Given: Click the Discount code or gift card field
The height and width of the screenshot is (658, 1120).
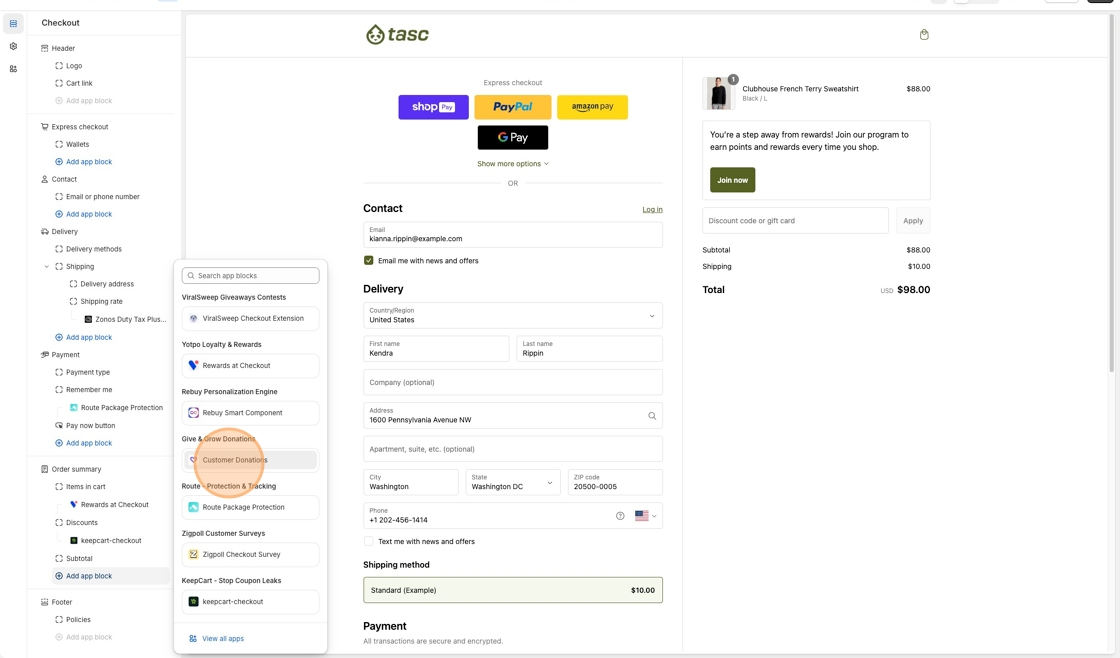Looking at the screenshot, I should (795, 221).
